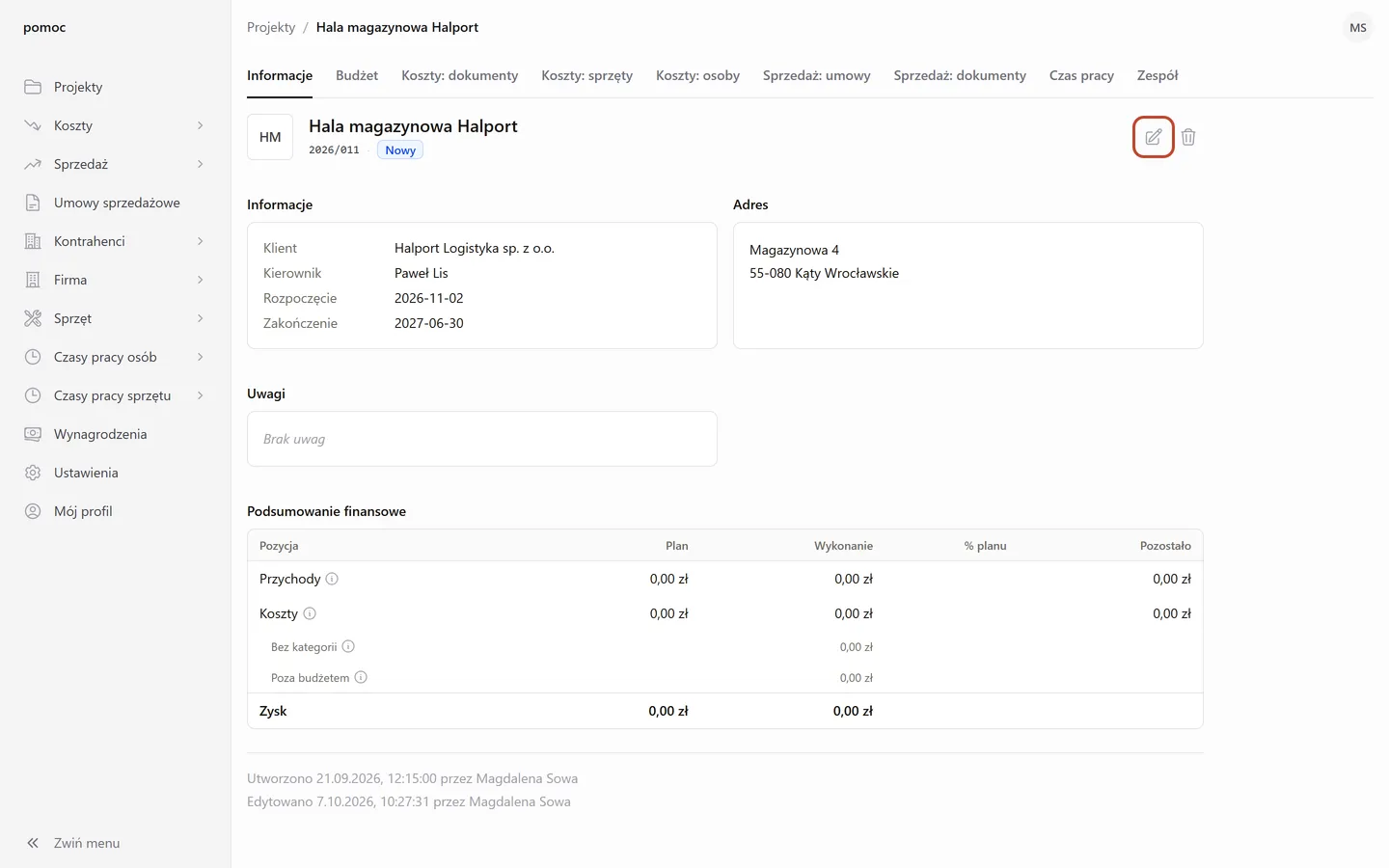The image size is (1389, 868).
Task: Expand the Sprzedaż sidebar submenu chevron
Action: (201, 164)
